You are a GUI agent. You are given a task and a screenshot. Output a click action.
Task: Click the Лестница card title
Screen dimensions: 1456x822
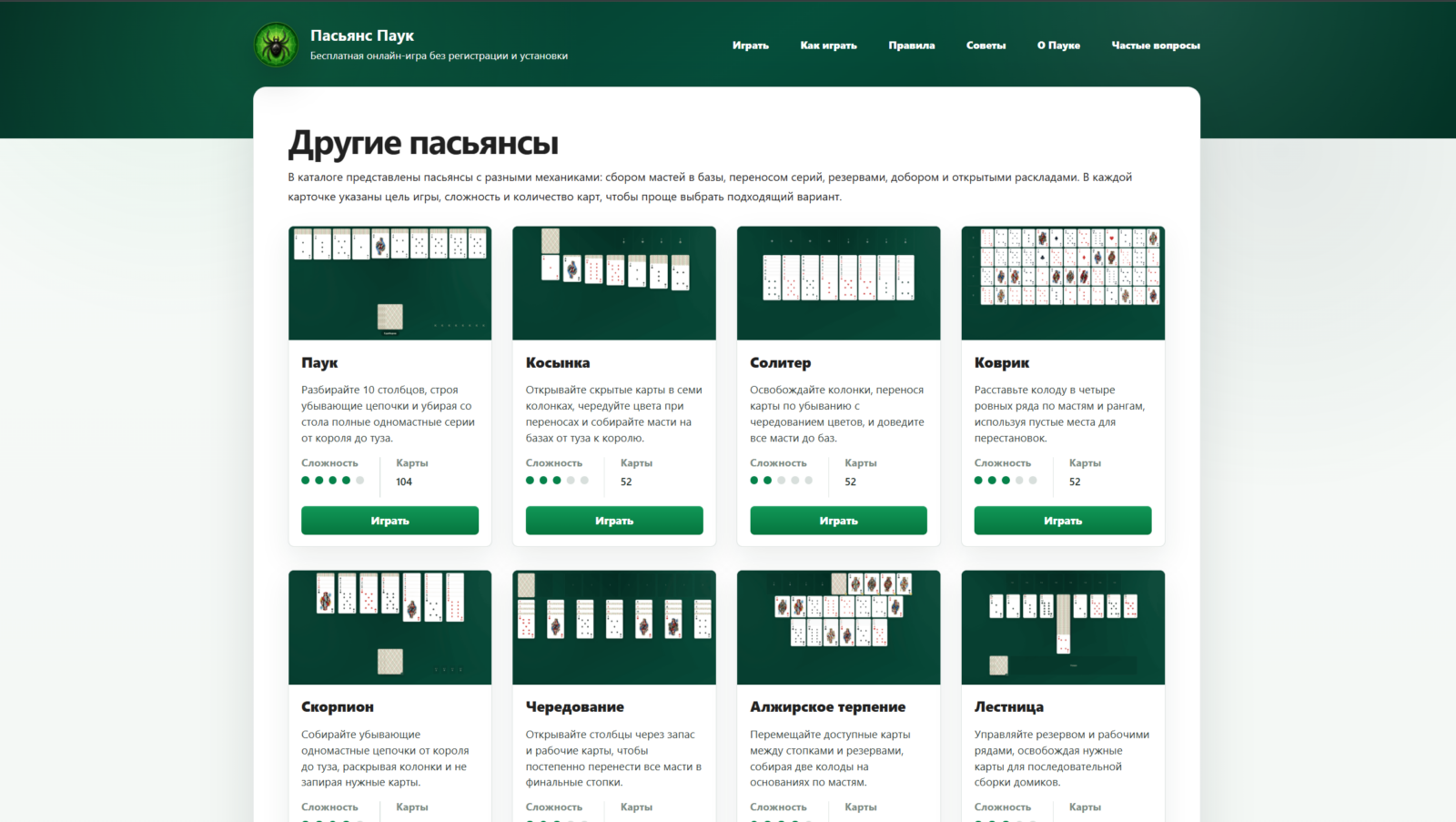pos(1009,707)
